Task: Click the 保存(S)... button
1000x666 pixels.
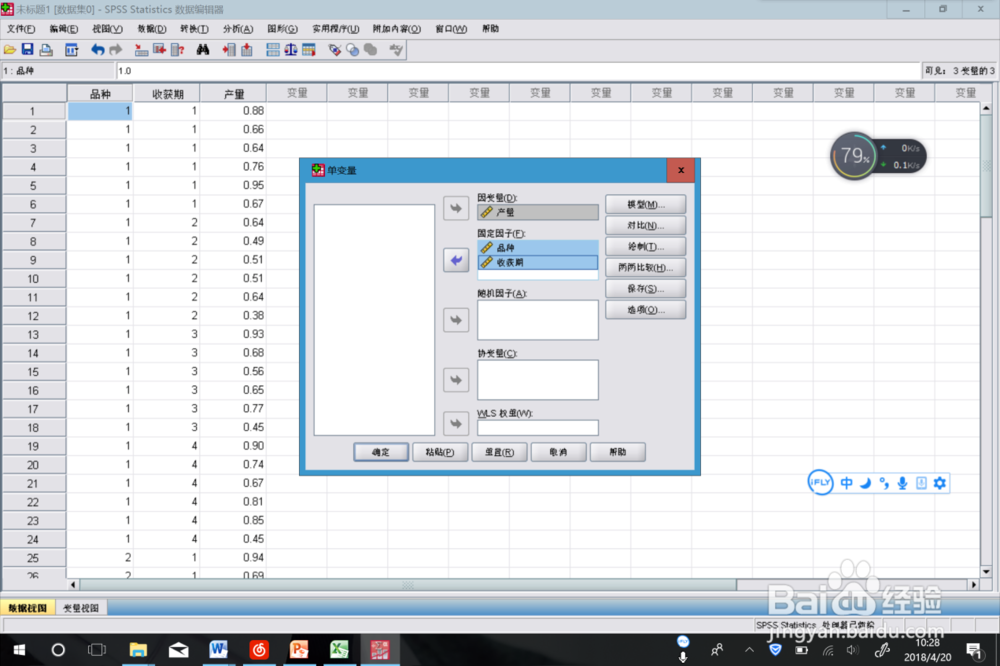Action: coord(645,289)
